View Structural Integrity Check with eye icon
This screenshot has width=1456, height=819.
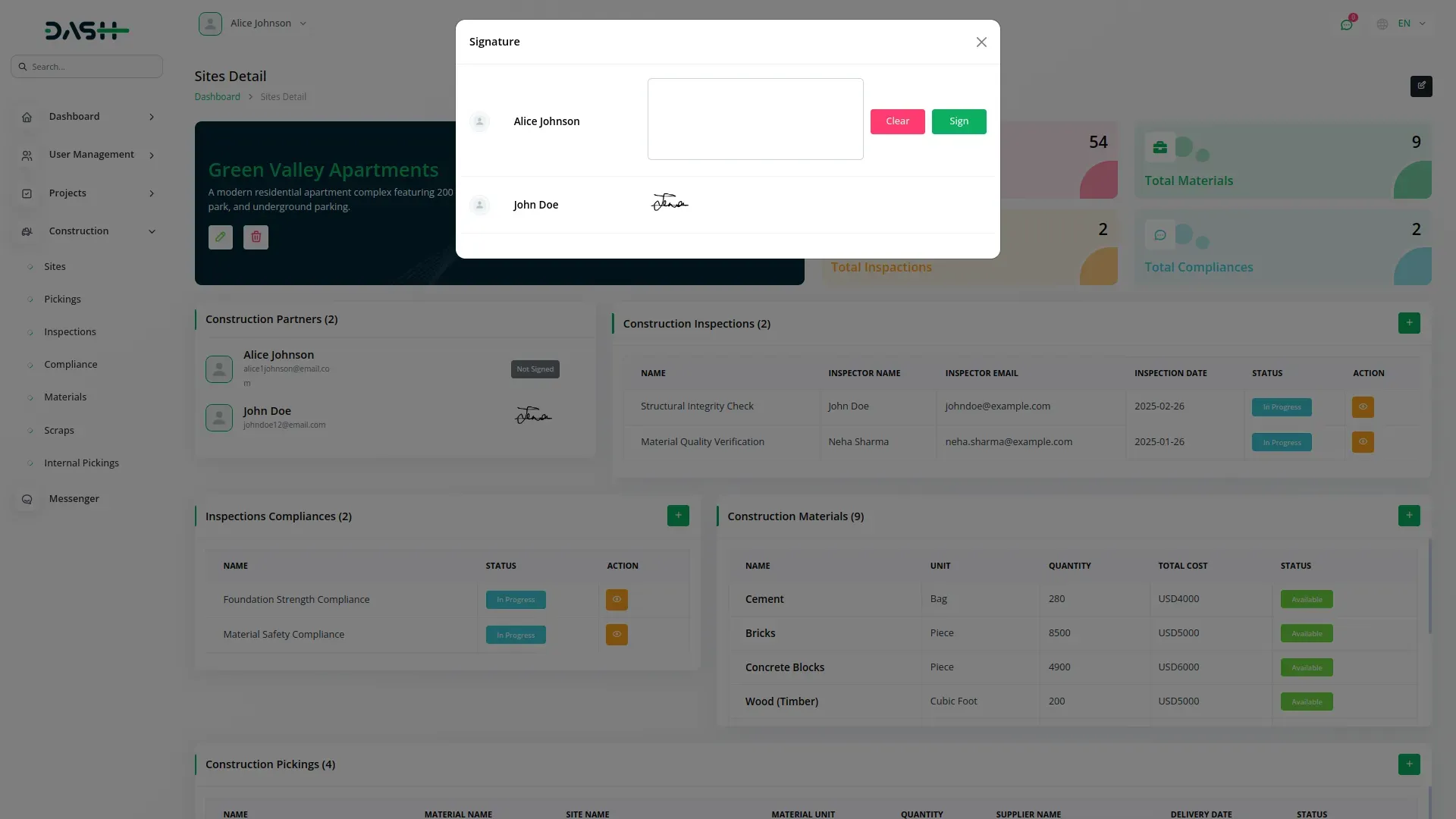tap(1363, 407)
